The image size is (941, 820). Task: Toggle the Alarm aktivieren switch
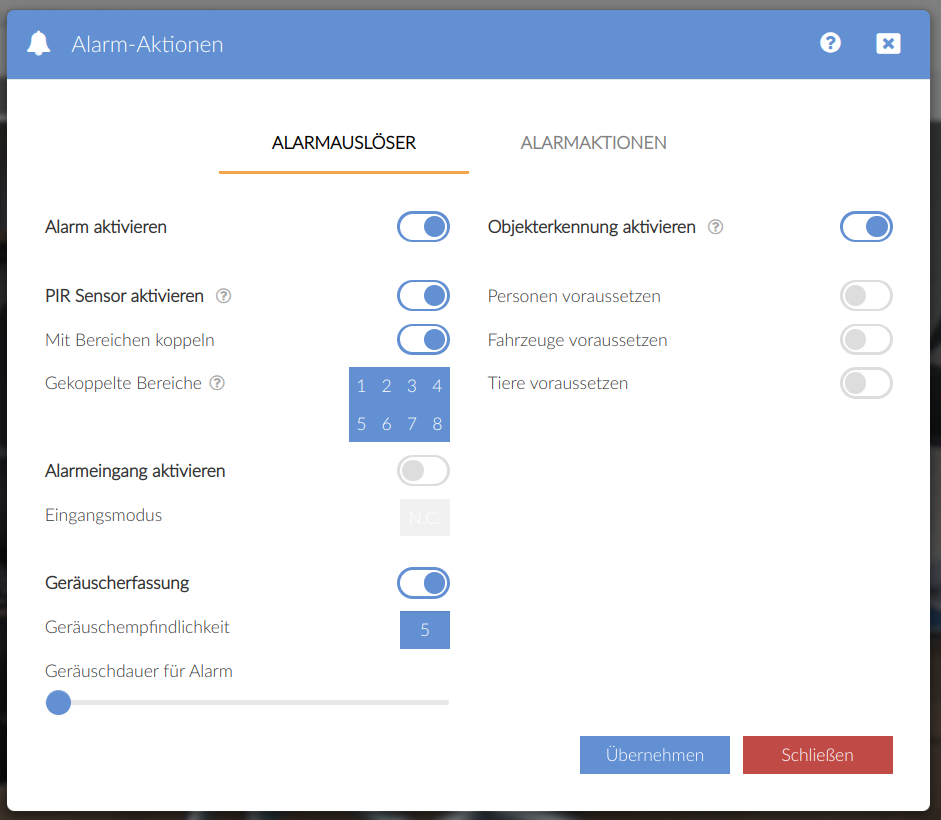click(424, 227)
